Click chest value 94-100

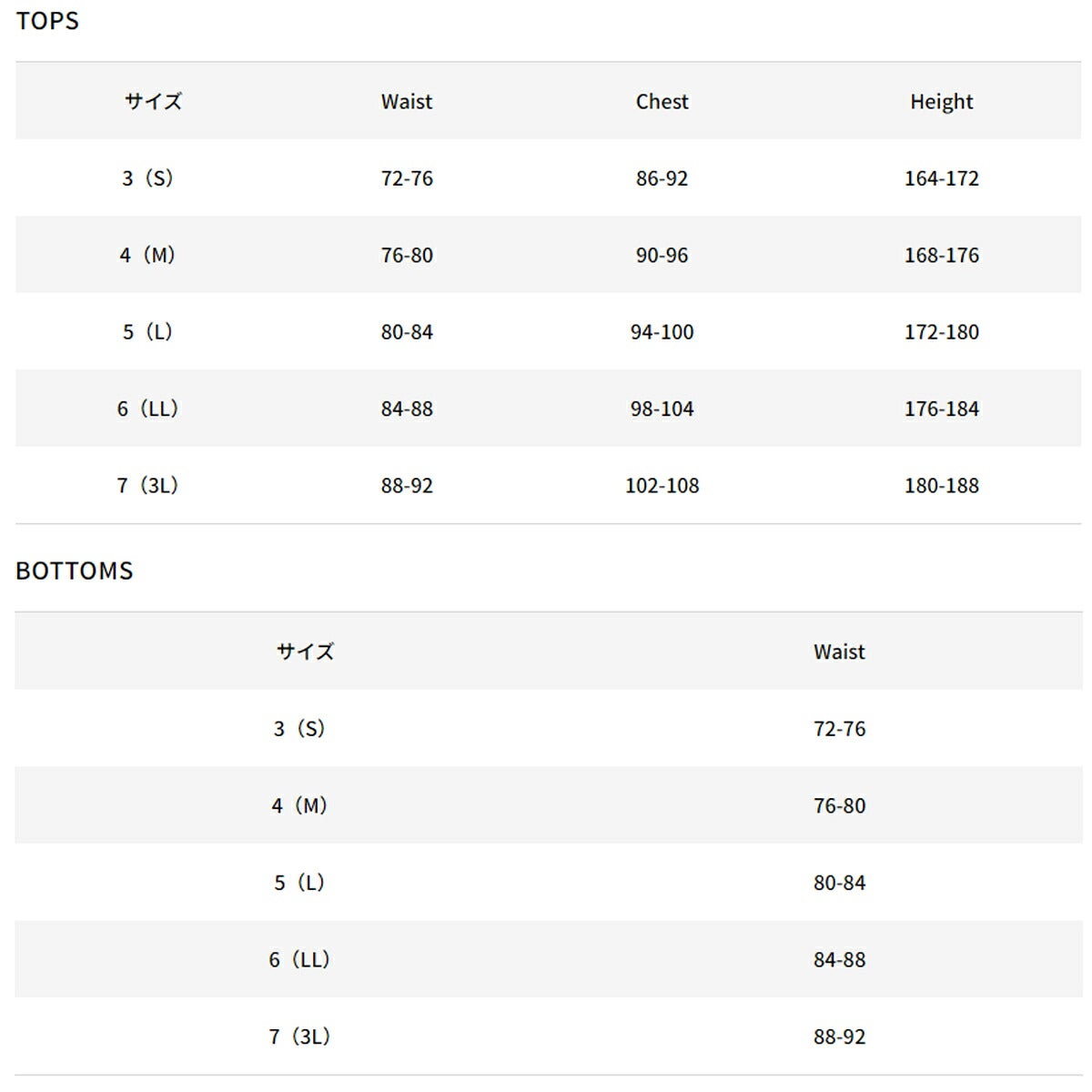662,331
